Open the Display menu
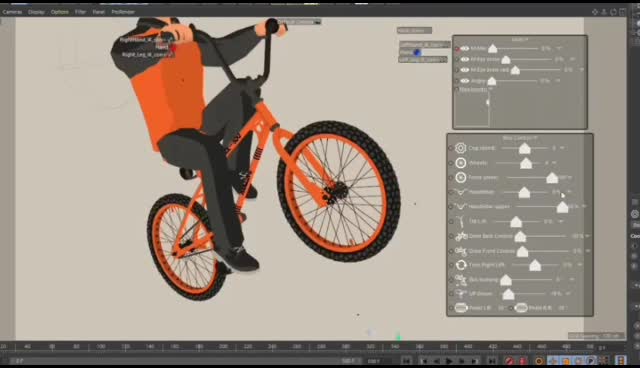Viewport: 640px width, 368px height. pos(36,12)
